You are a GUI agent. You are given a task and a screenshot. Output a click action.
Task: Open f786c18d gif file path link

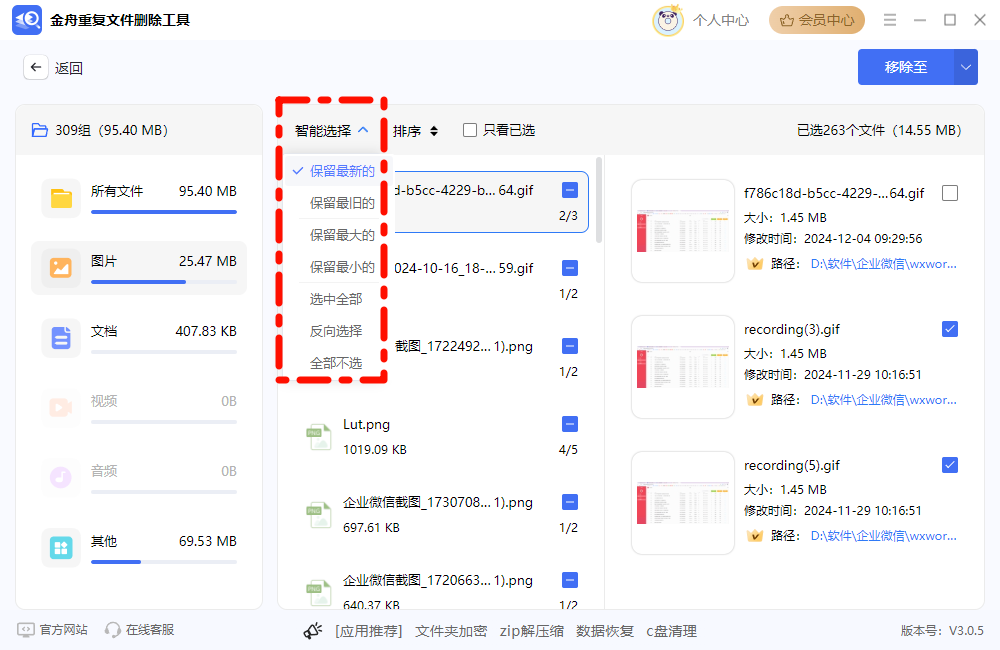pyautogui.click(x=883, y=264)
